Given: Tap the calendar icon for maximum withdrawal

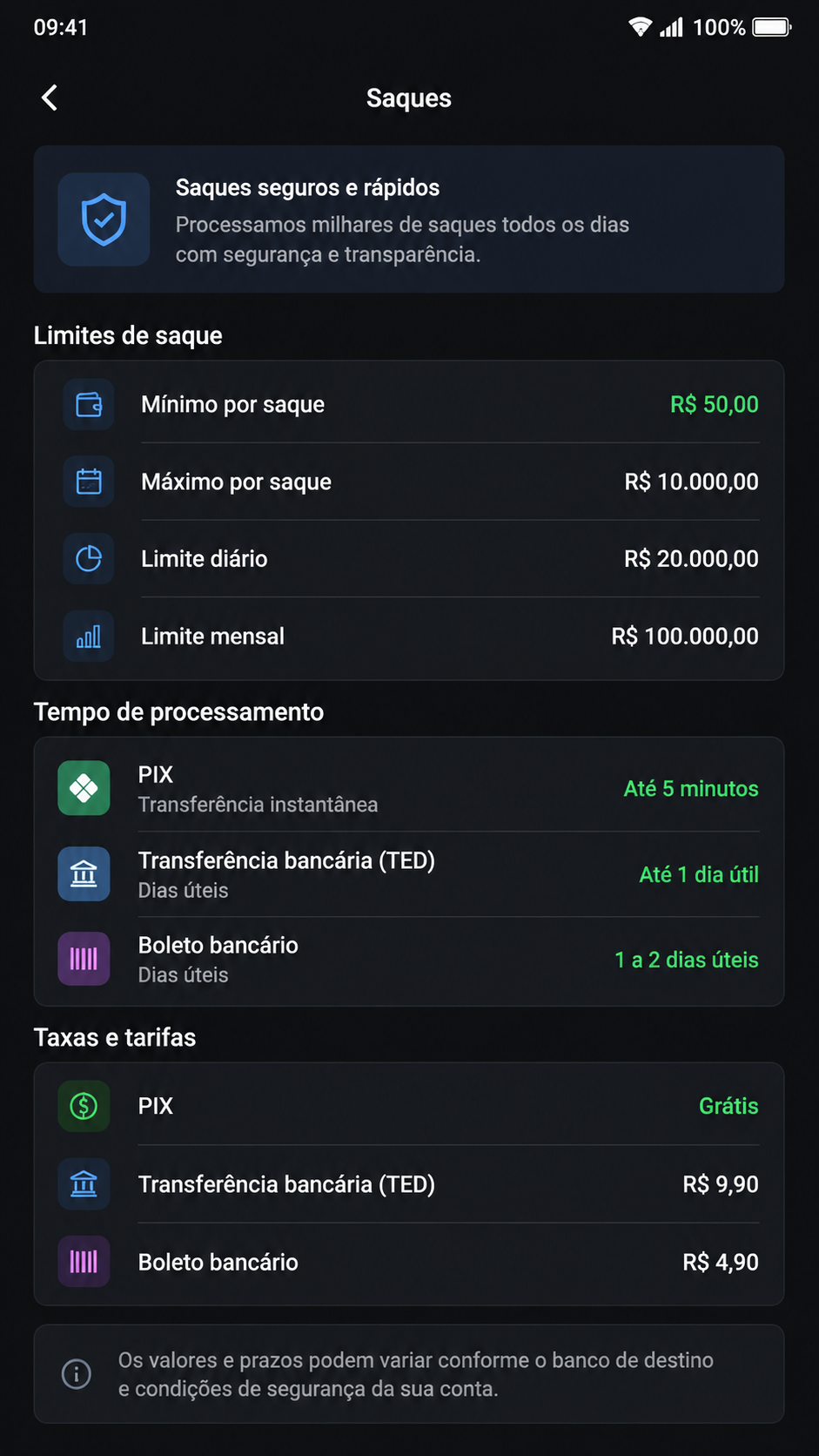Looking at the screenshot, I should coord(89,482).
